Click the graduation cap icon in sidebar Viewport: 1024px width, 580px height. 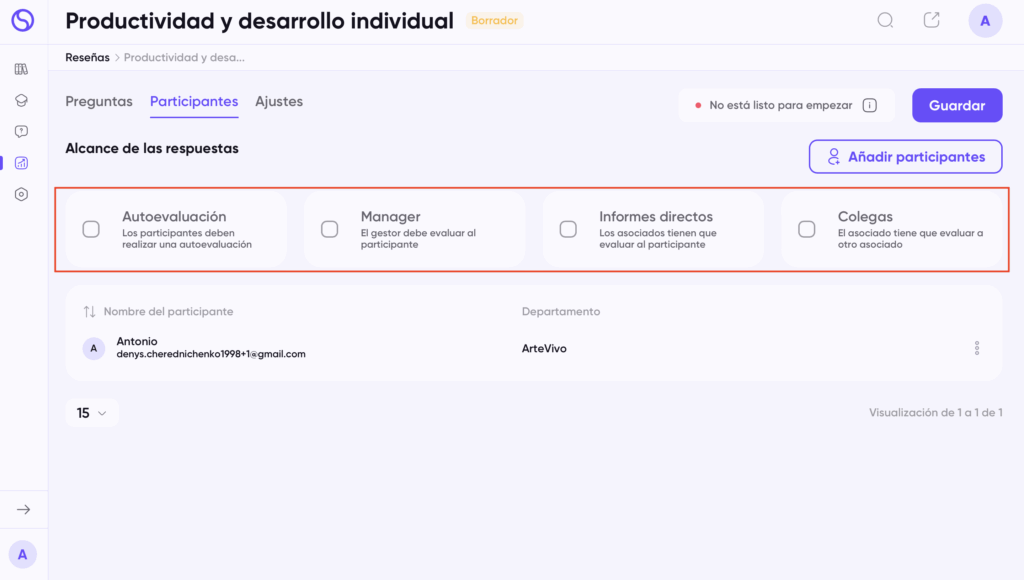[21, 100]
